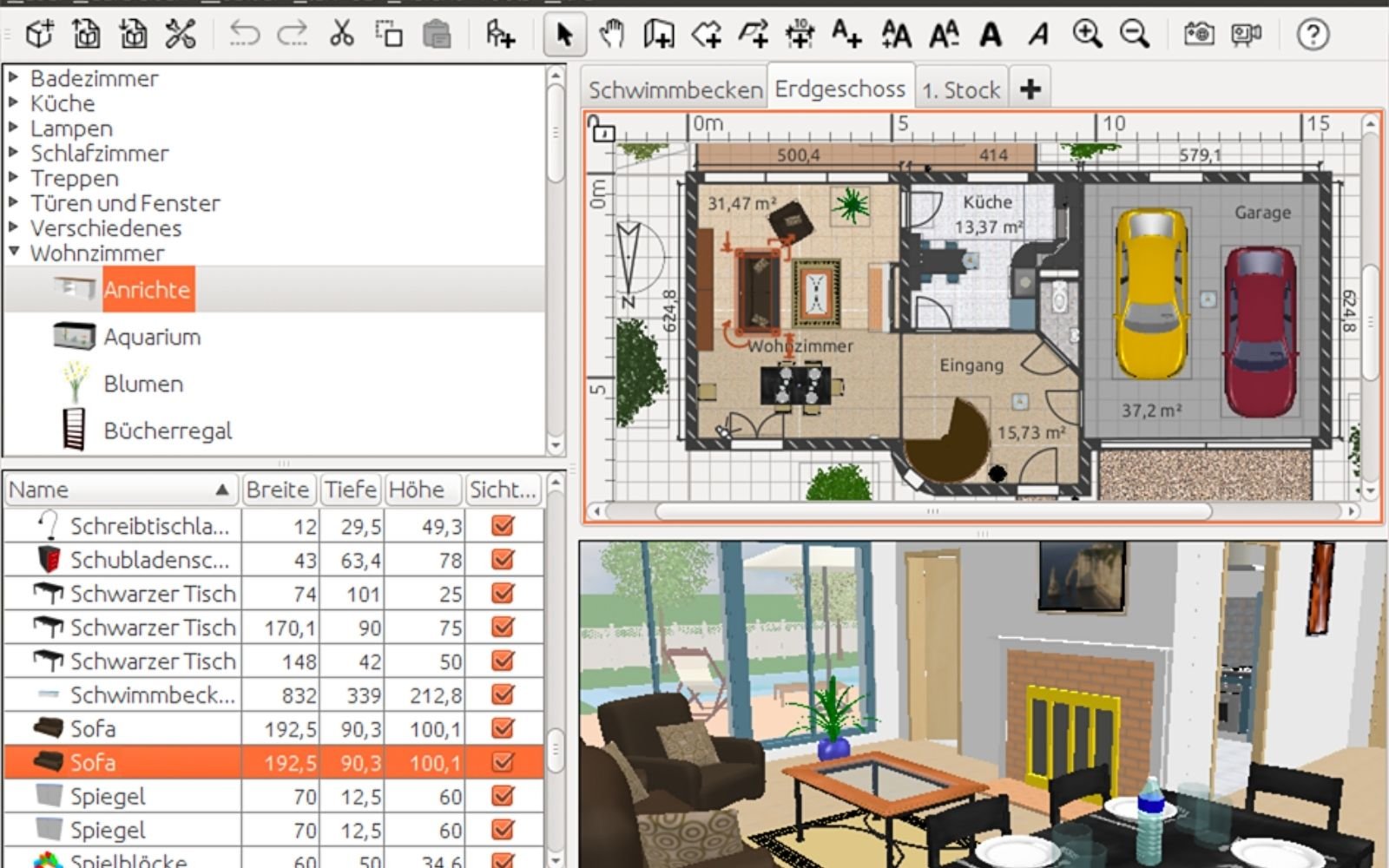Select the wall creation tool
This screenshot has width=1389, height=868.
click(659, 35)
